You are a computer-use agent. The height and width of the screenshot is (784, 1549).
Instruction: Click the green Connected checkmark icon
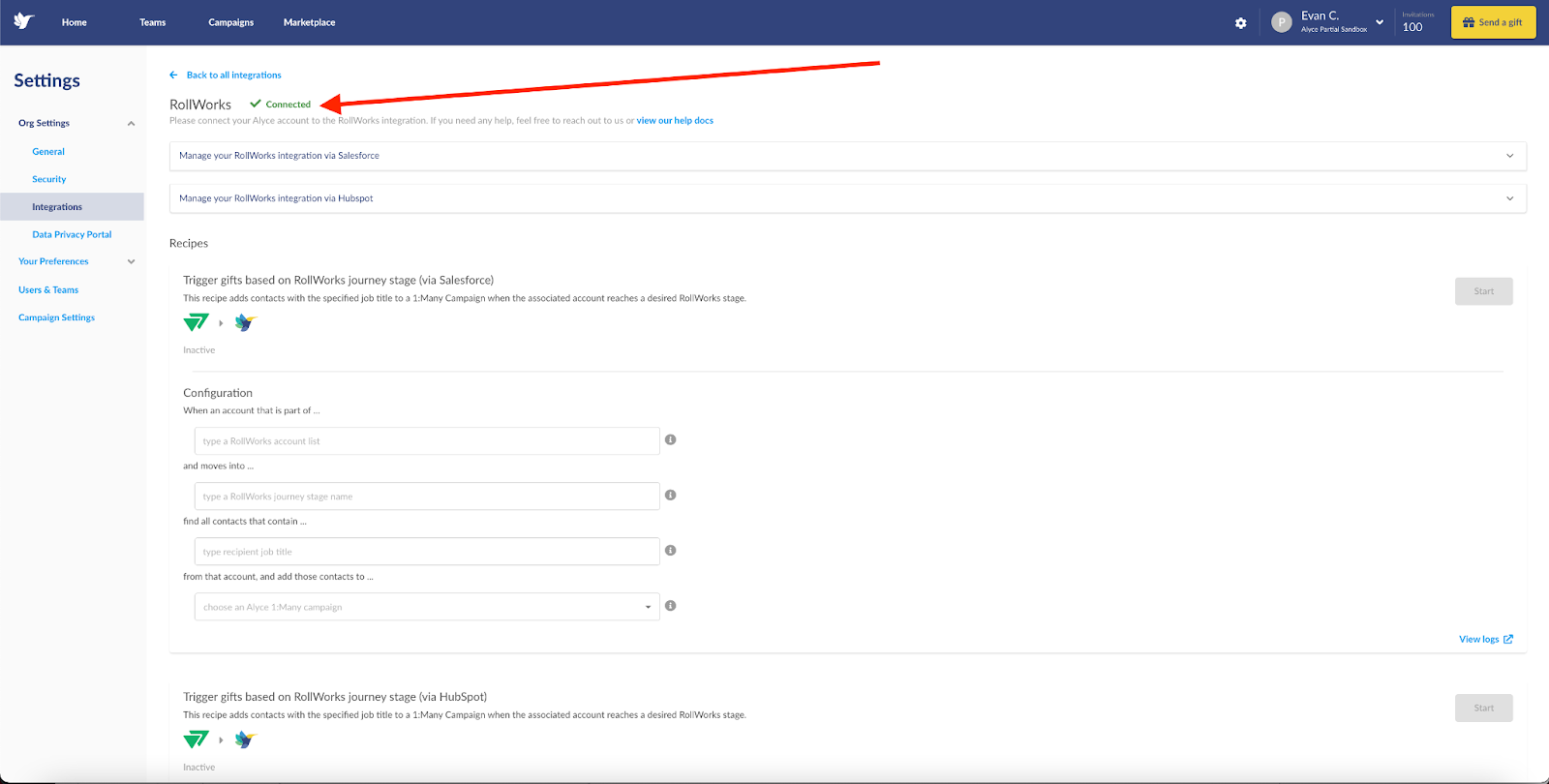click(x=256, y=104)
